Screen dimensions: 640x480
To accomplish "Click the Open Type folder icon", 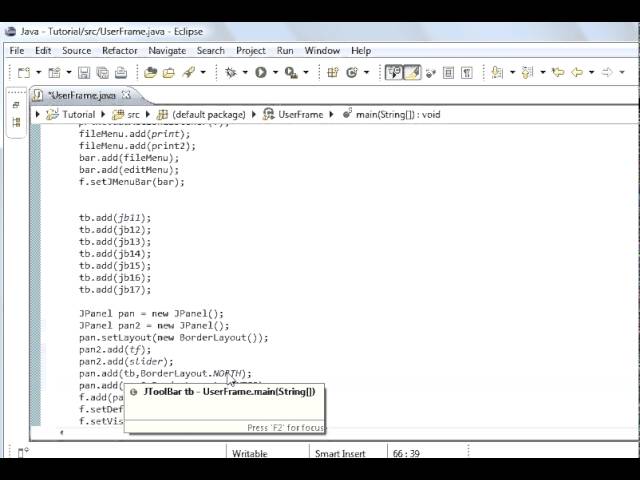I will pos(150,73).
